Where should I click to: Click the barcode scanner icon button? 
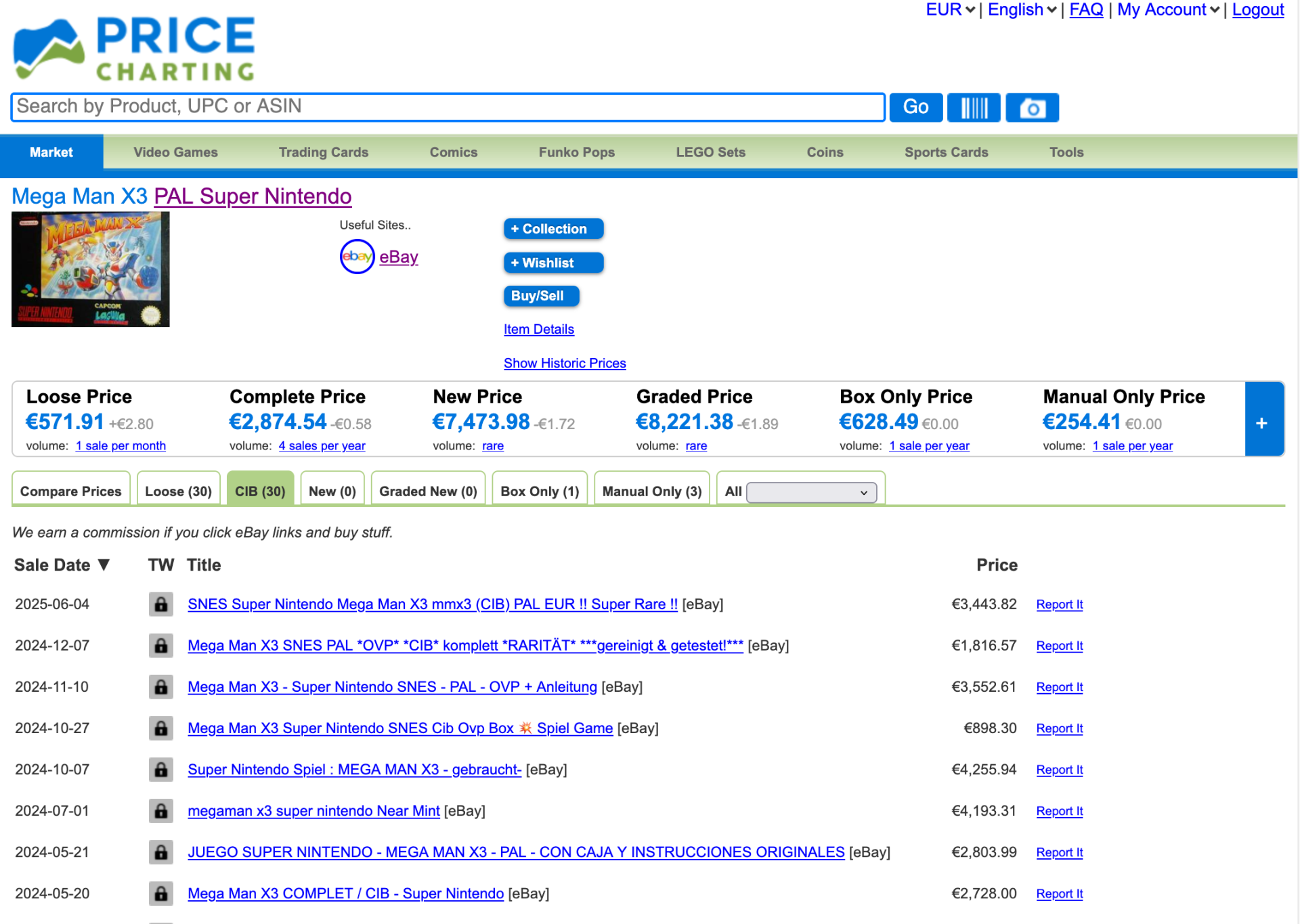pyautogui.click(x=973, y=107)
